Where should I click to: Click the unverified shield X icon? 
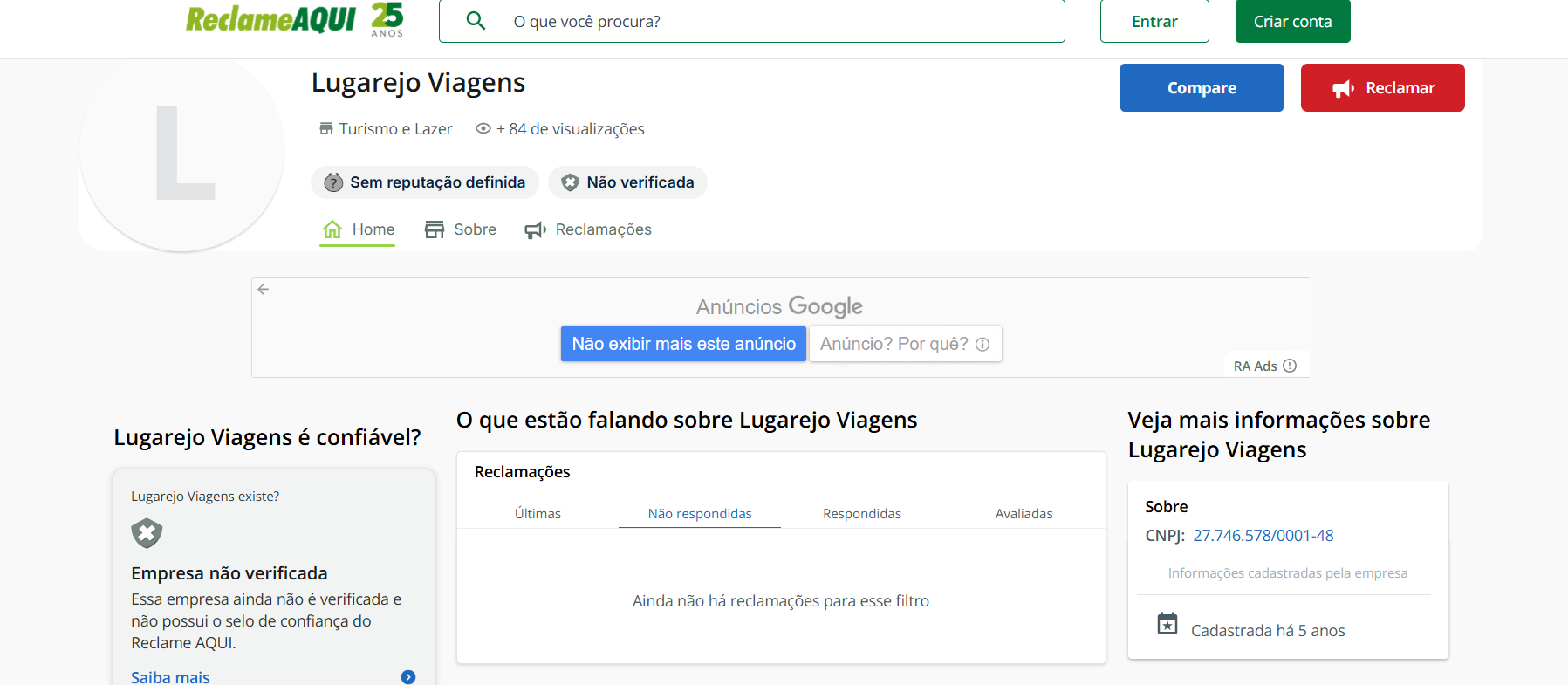147,533
